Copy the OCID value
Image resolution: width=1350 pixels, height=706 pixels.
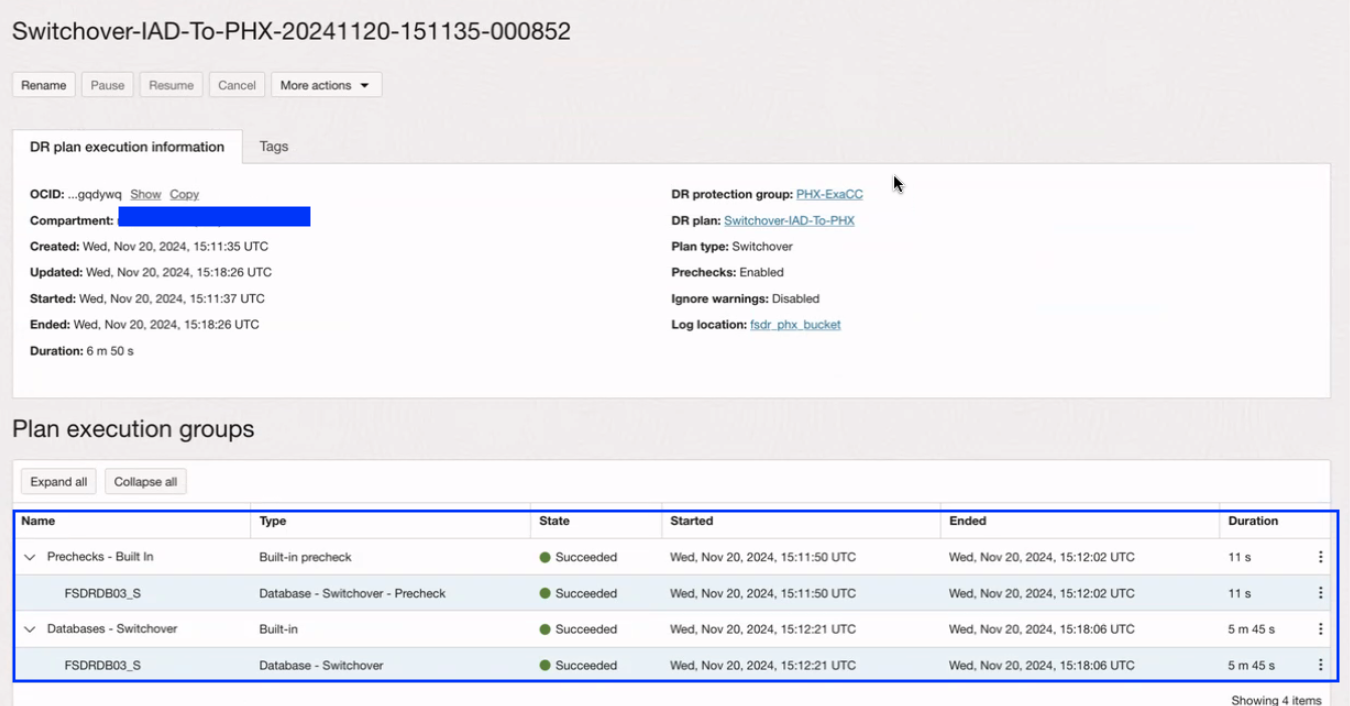click(x=184, y=194)
